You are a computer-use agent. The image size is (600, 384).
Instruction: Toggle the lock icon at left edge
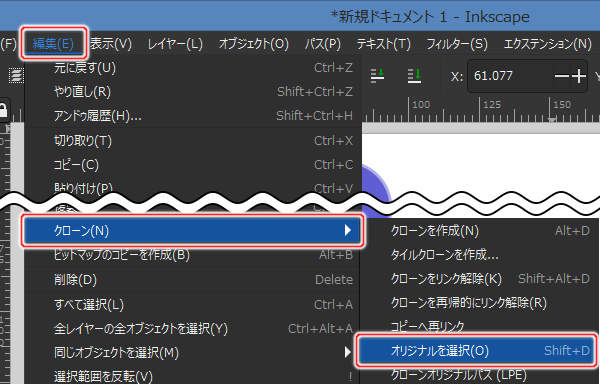3,111
